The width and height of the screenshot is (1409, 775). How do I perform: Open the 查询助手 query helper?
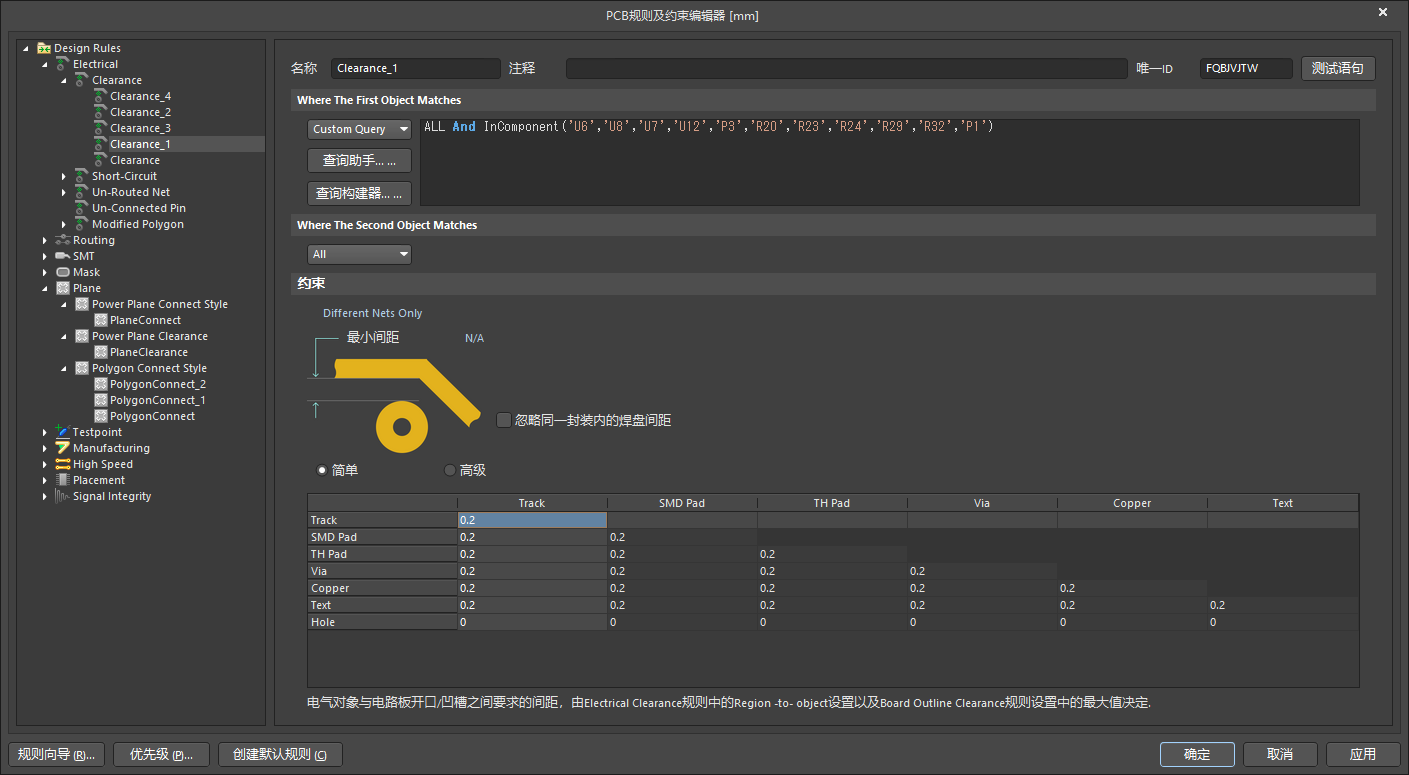point(359,160)
